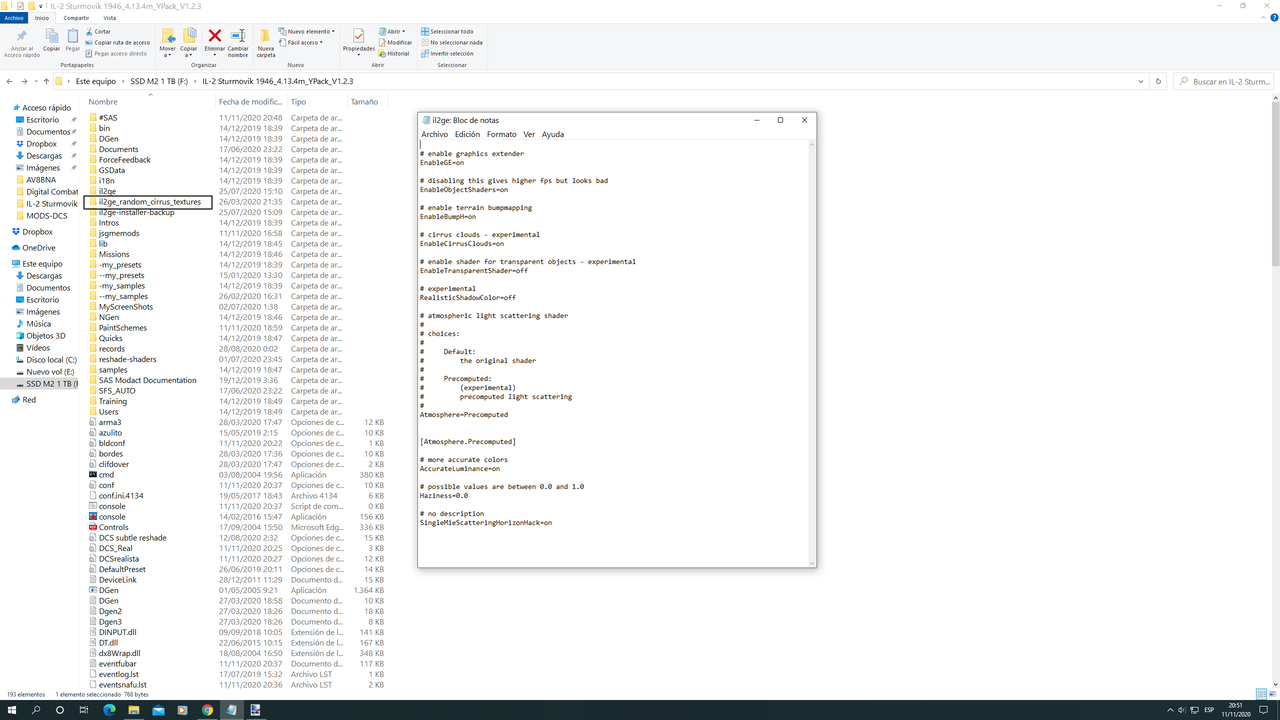
Task: Go back with the left arrow
Action: [x=10, y=81]
